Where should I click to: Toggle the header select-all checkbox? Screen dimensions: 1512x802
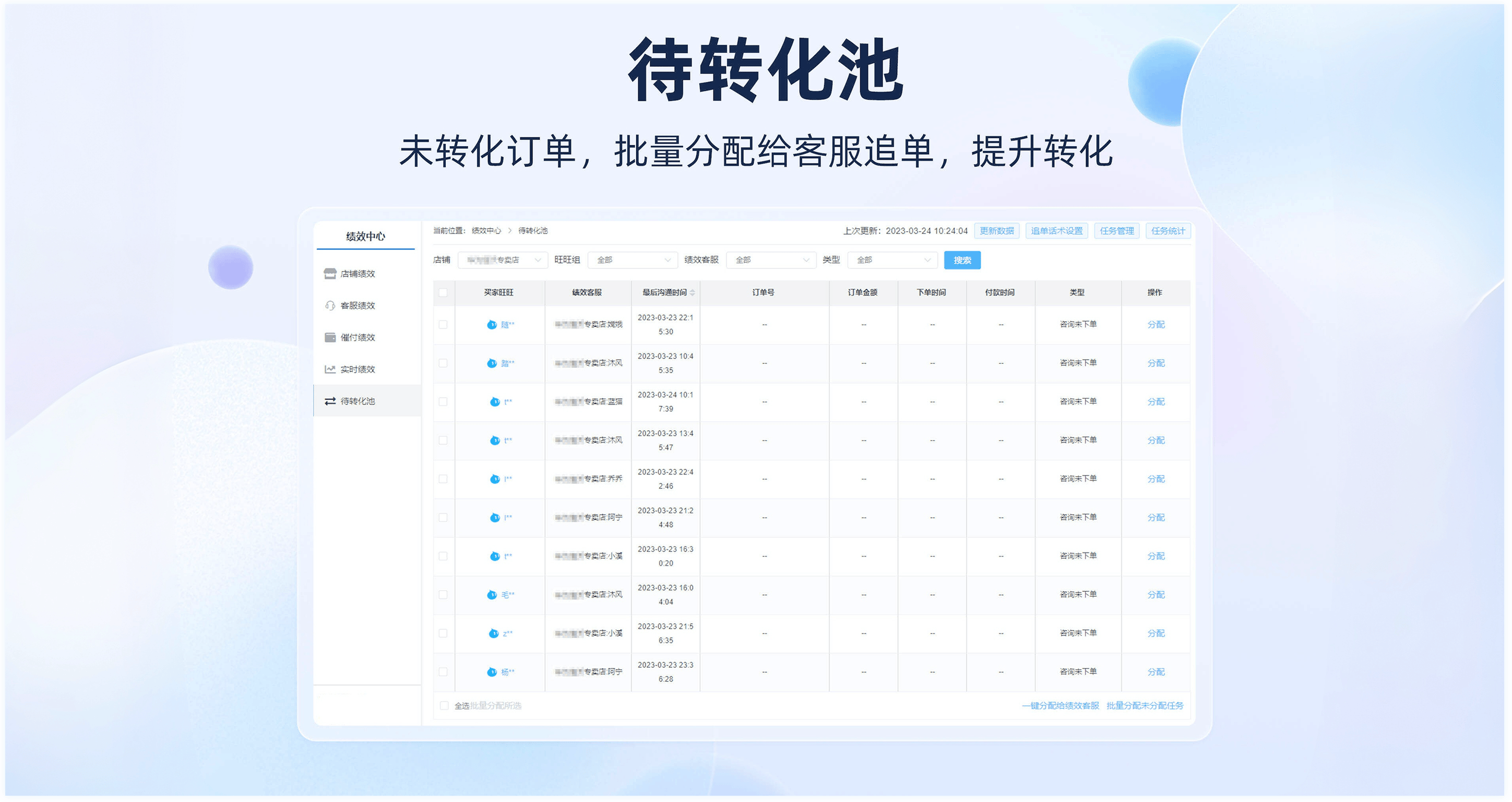tap(443, 292)
